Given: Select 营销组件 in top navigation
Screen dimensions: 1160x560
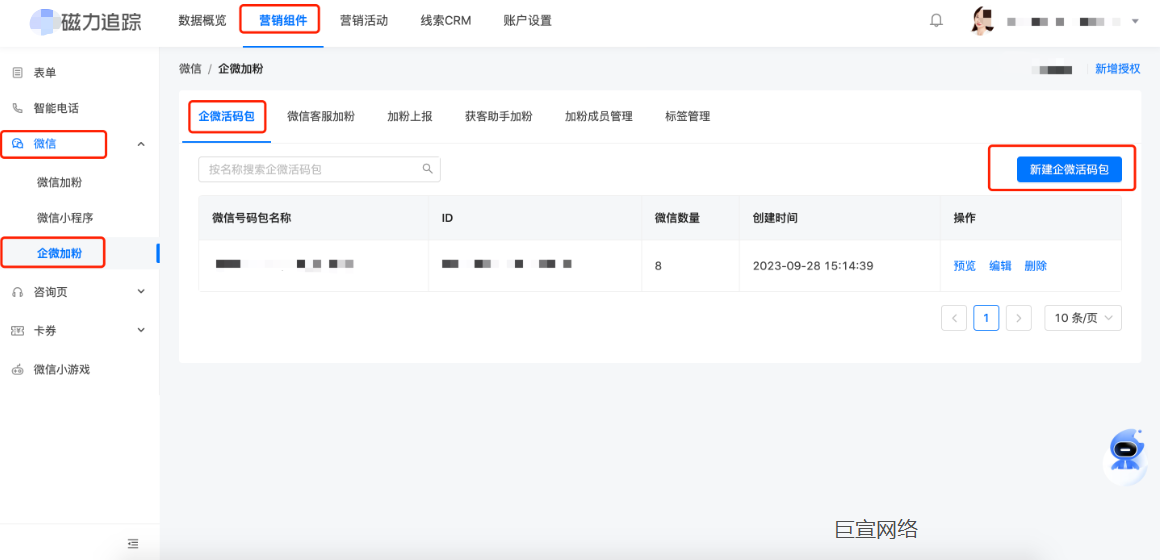Looking at the screenshot, I should (x=283, y=21).
